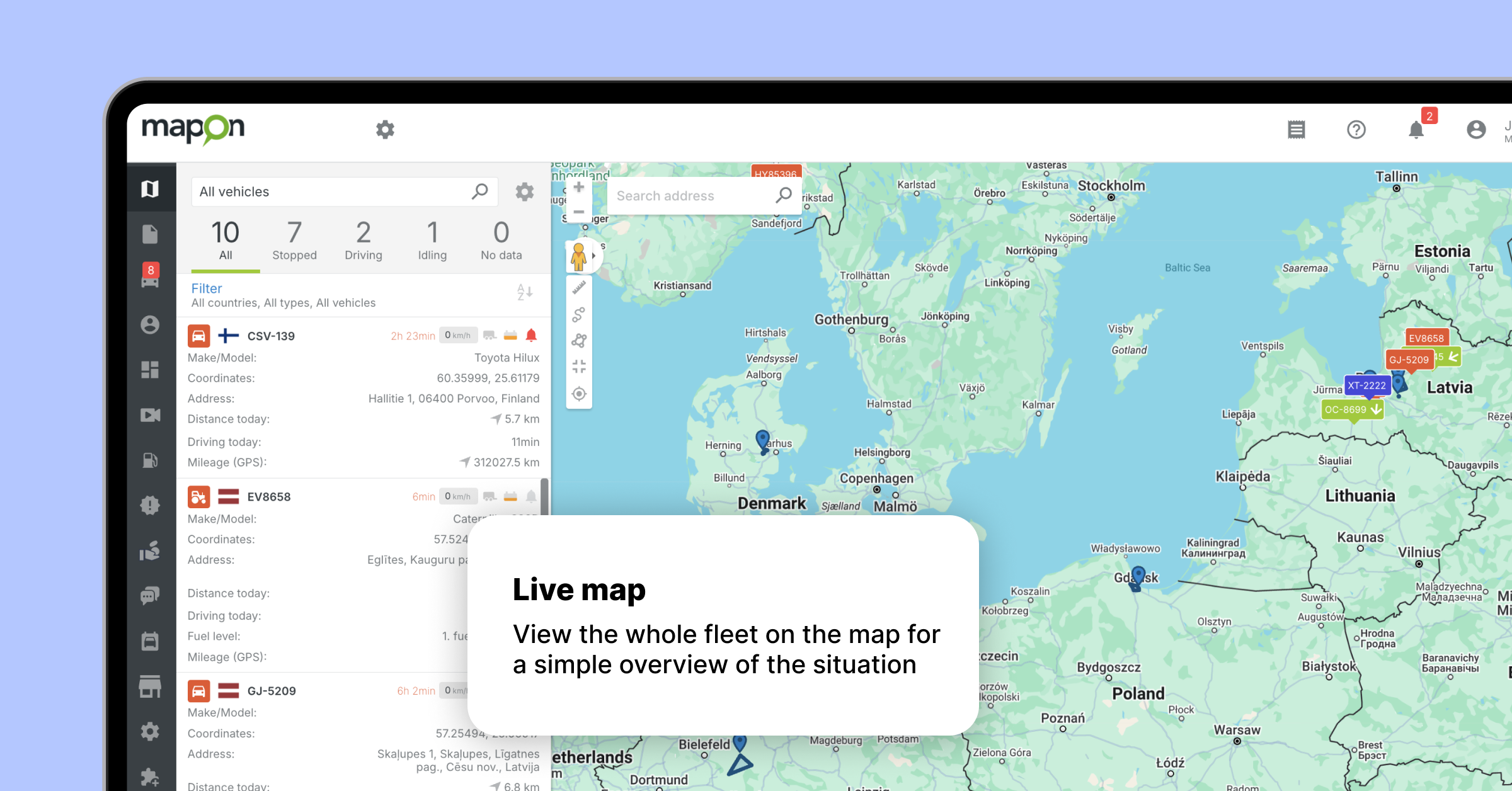This screenshot has height=791, width=1512.
Task: Toggle the grey alert bell for EV8658
Action: [531, 496]
